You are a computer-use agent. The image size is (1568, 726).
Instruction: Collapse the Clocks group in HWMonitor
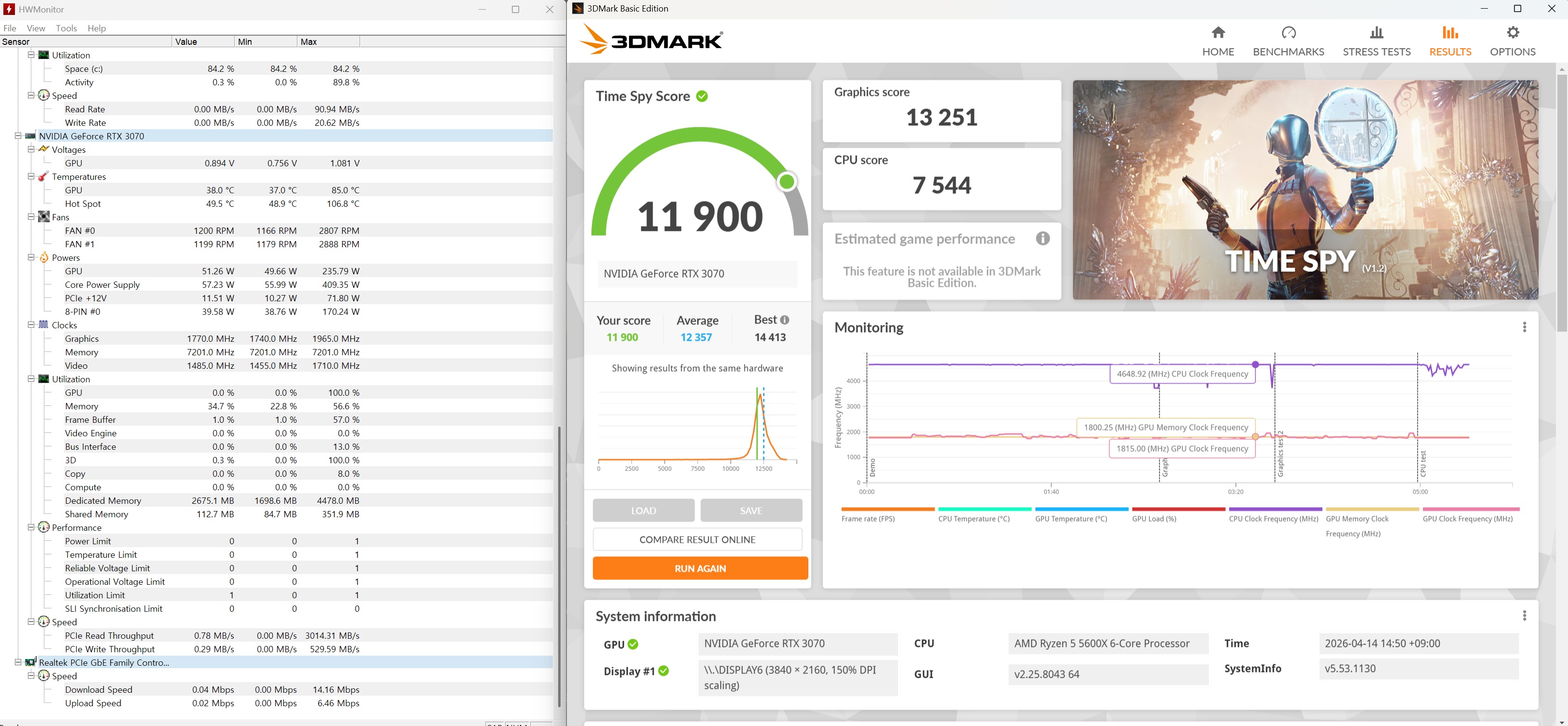(31, 325)
